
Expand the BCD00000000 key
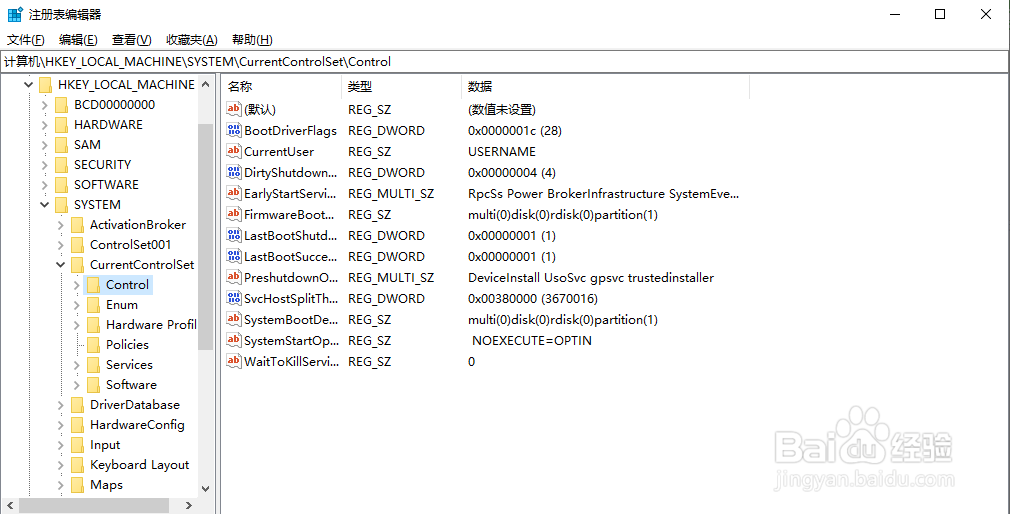coord(44,105)
